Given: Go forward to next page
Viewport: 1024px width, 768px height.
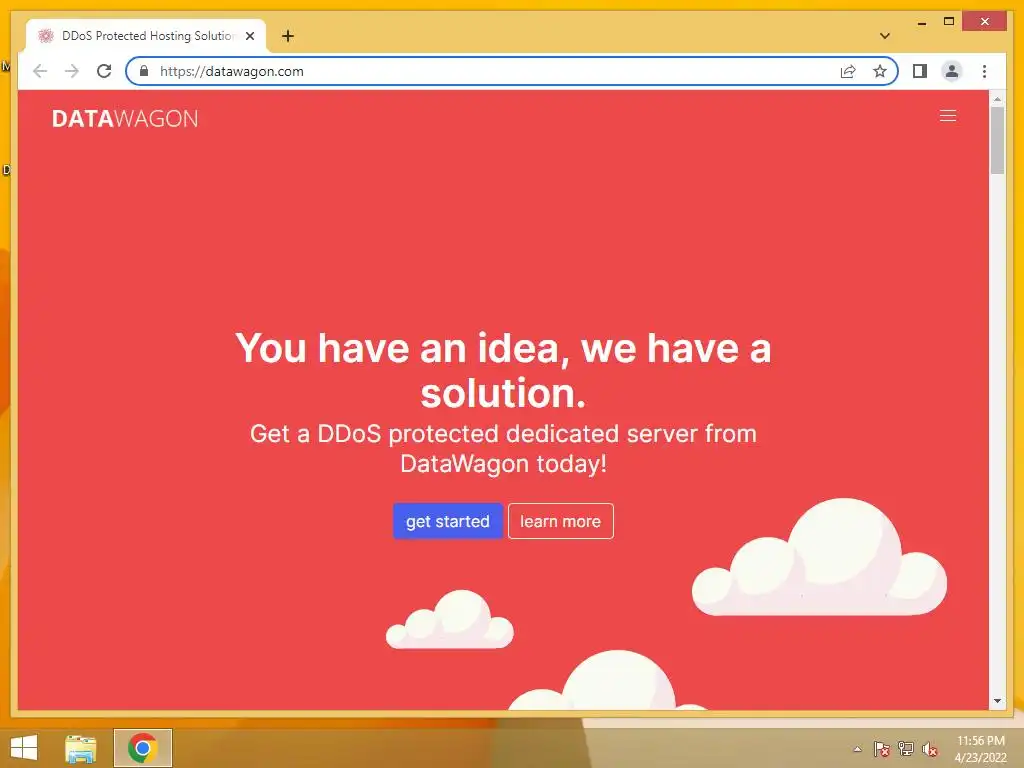Looking at the screenshot, I should [72, 71].
